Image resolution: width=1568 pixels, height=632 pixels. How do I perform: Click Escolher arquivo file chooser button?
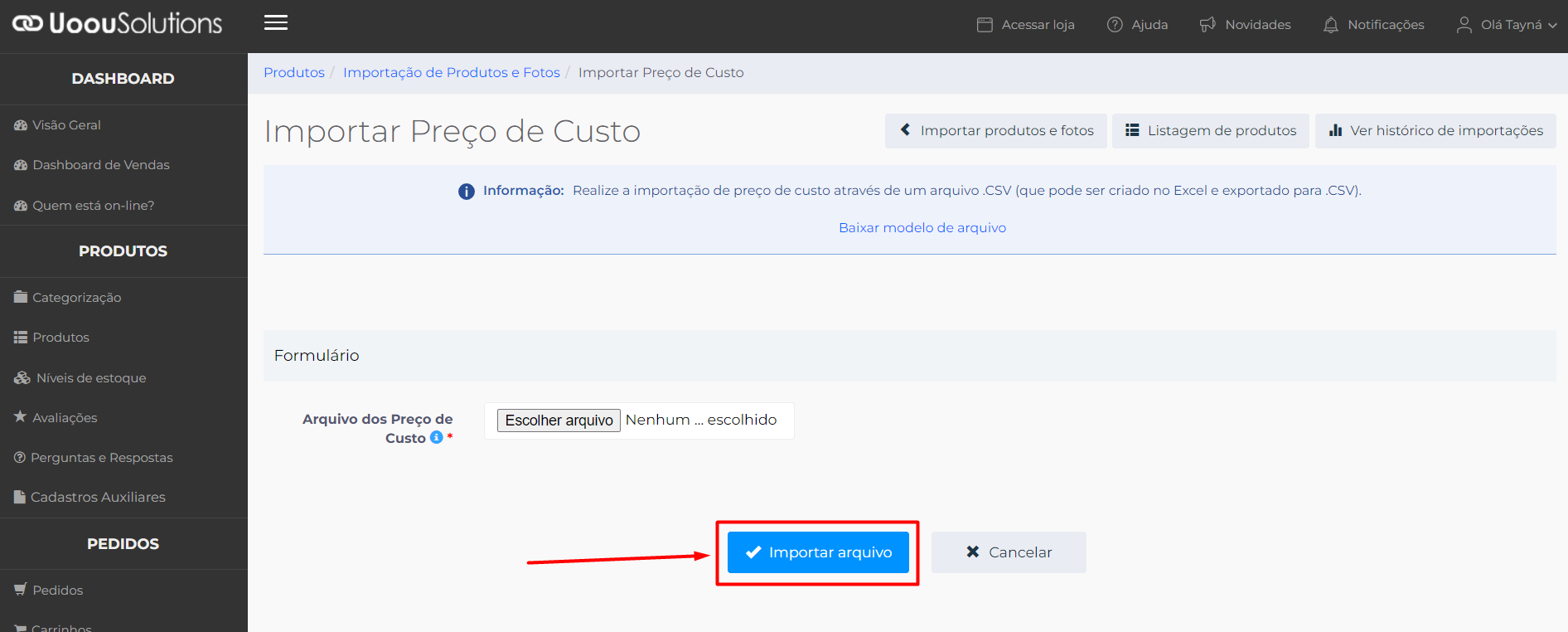[x=559, y=421]
